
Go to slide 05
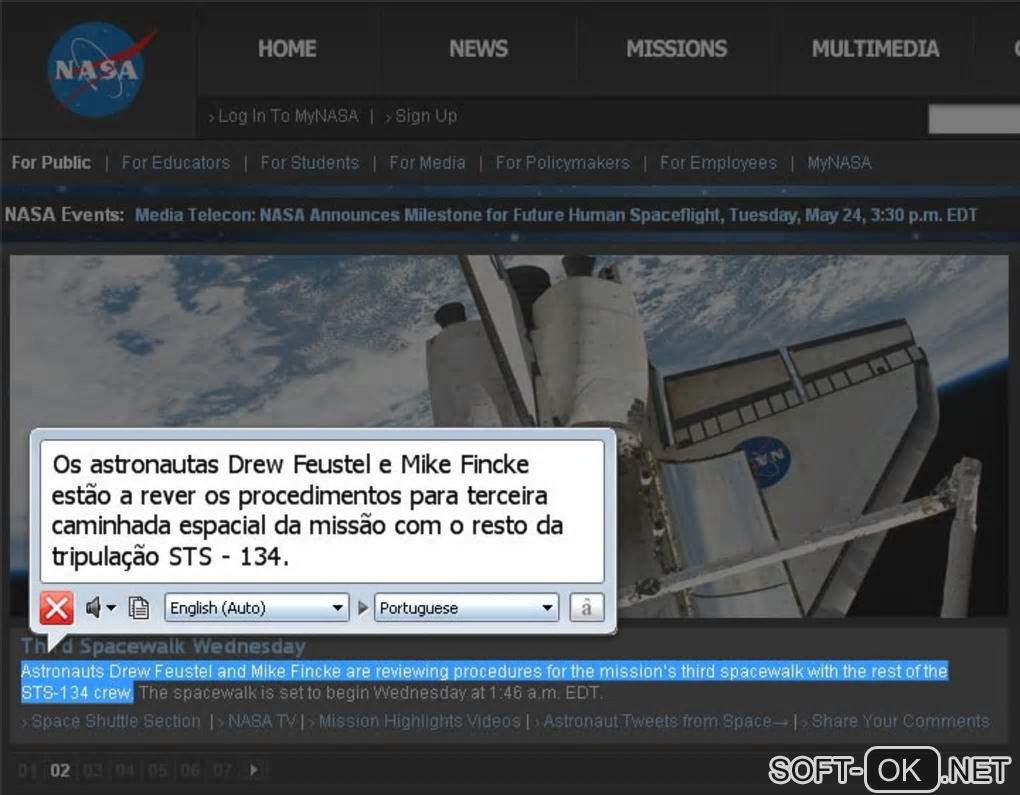157,771
